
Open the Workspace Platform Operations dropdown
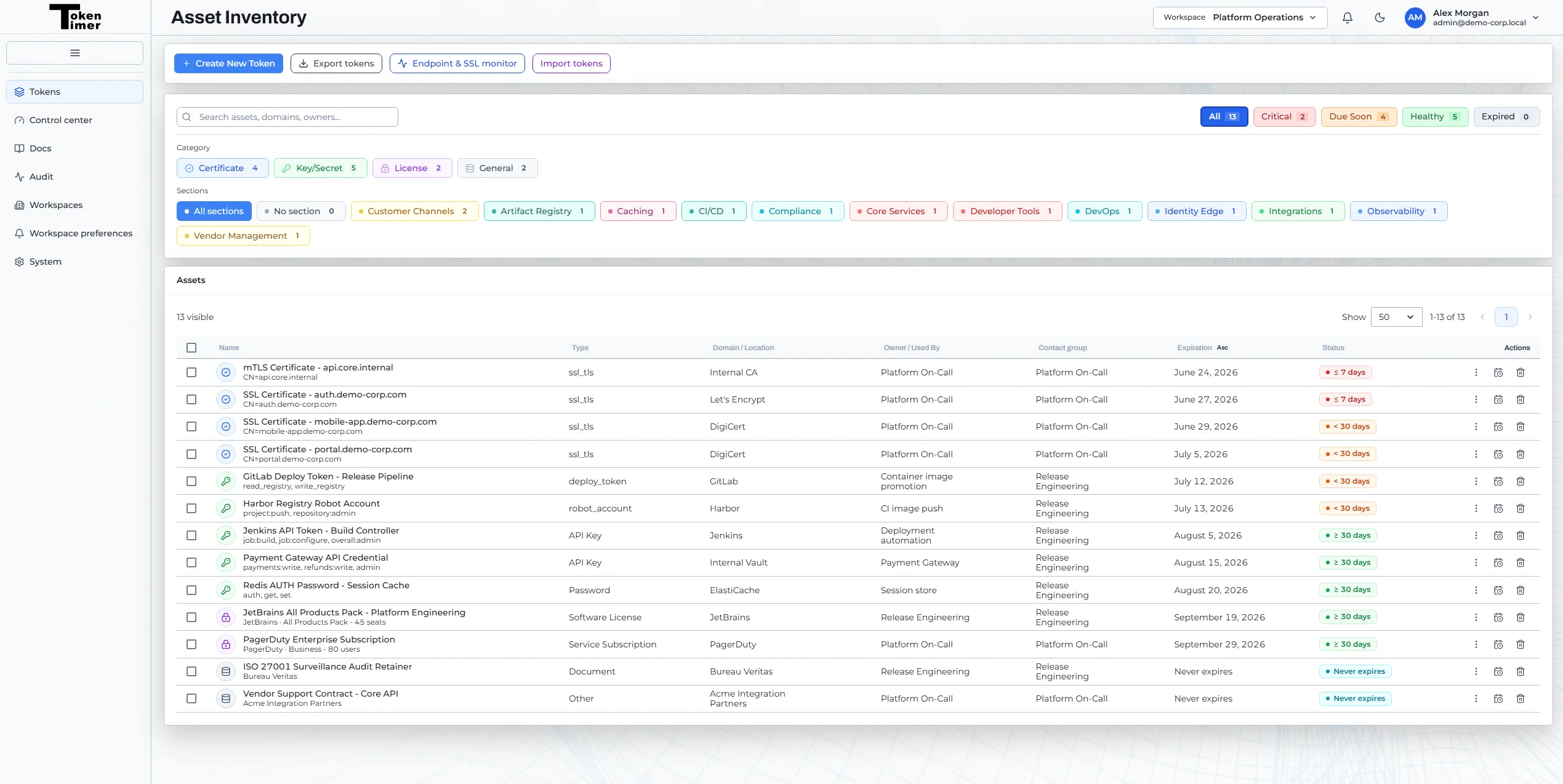click(1240, 18)
